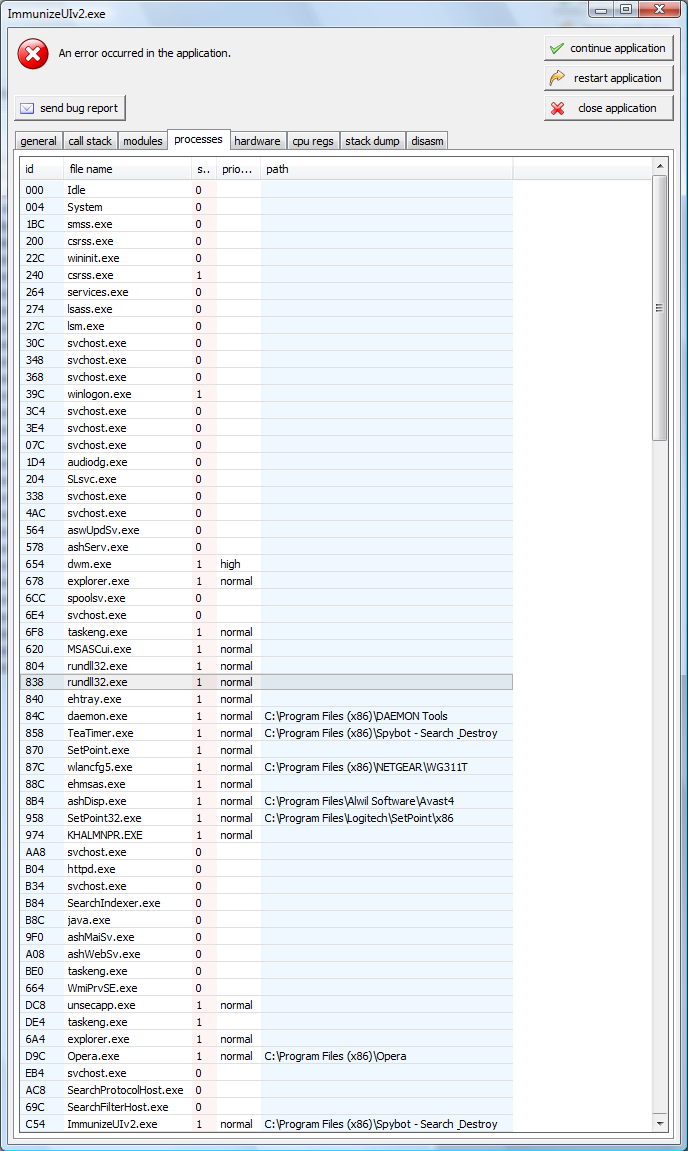Open the modules tab
Viewport: 688px width, 1151px height.
pos(142,141)
